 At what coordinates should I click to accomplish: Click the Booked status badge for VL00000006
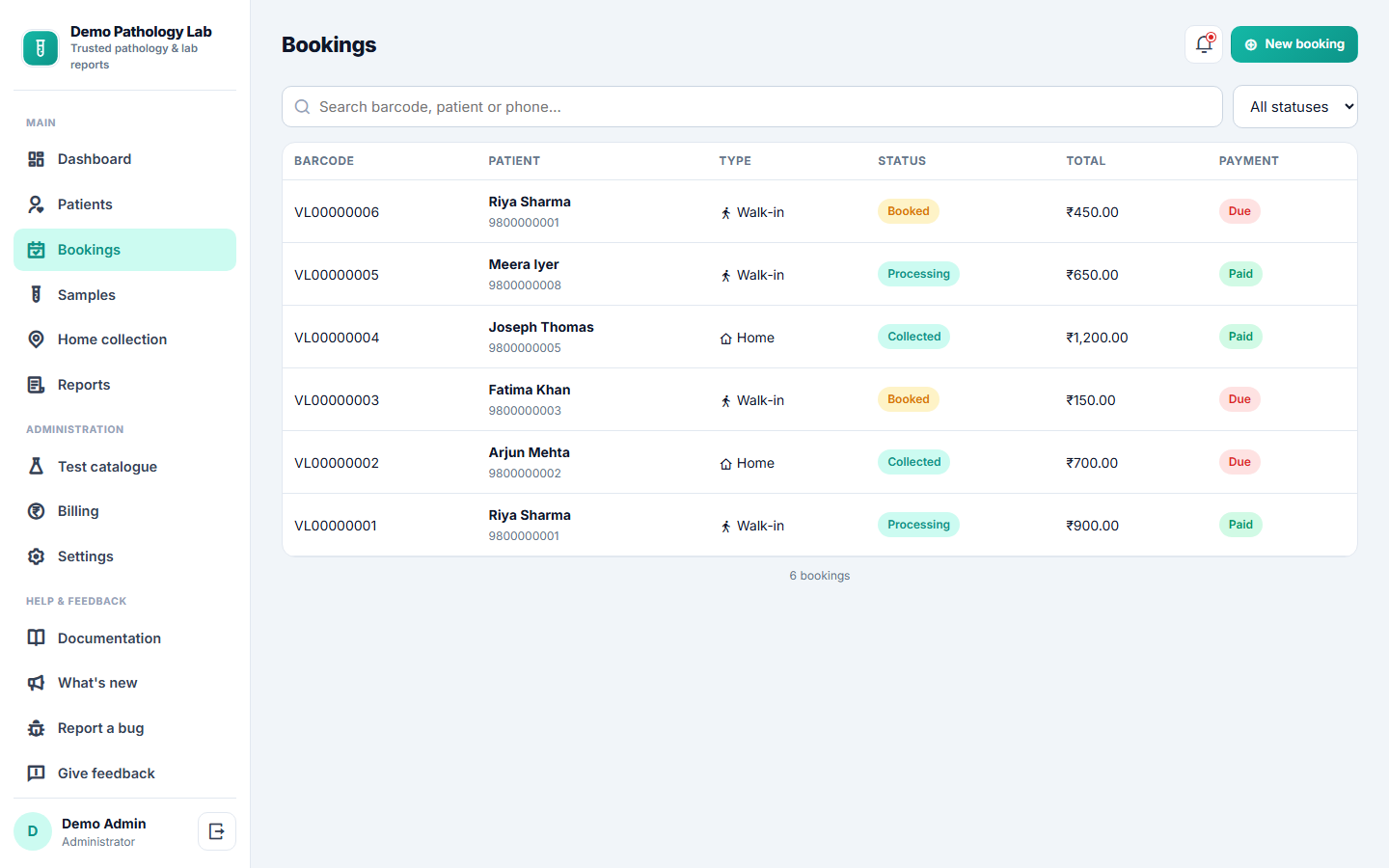(x=908, y=211)
